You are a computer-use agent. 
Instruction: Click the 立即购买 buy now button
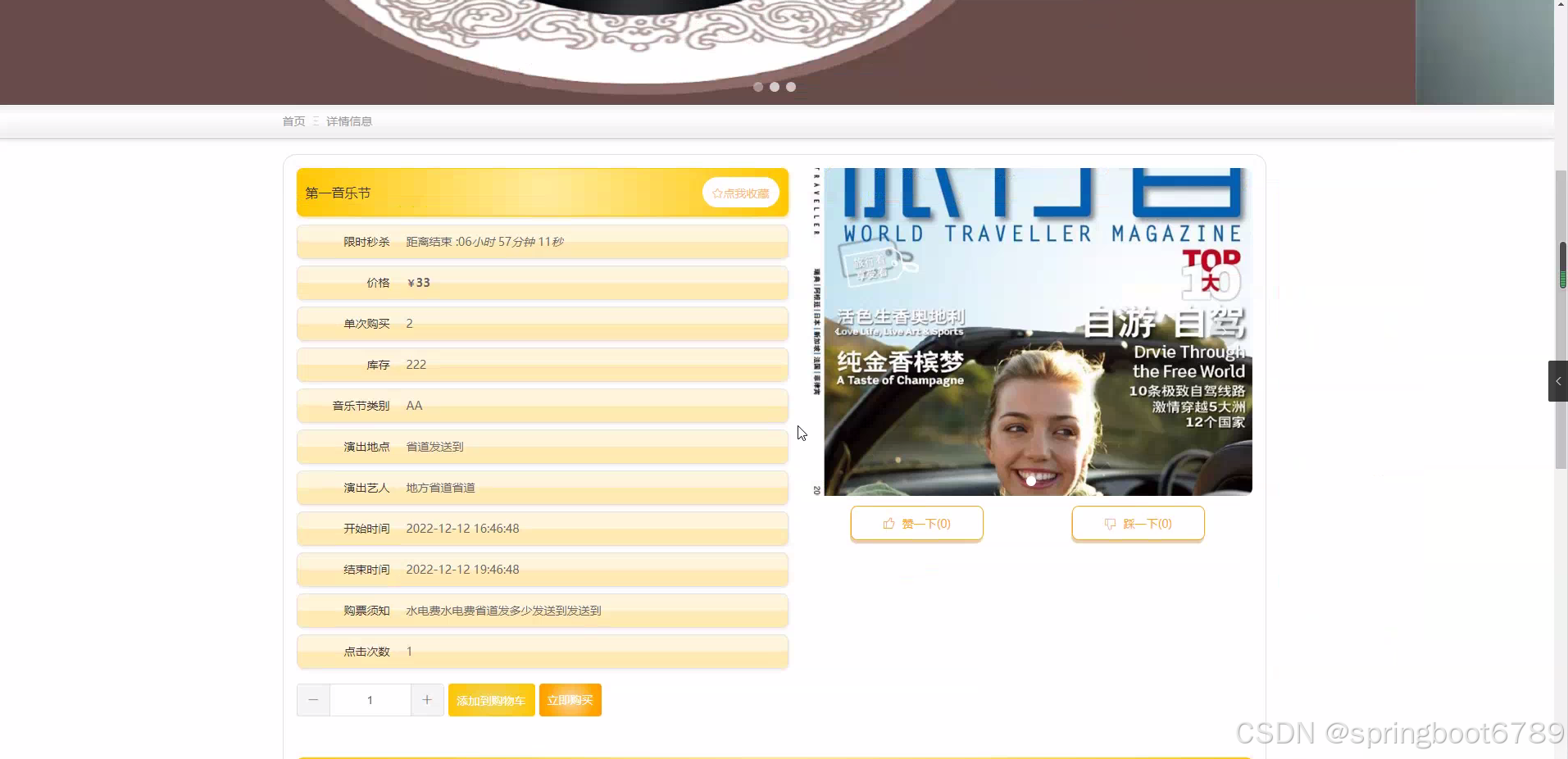570,700
